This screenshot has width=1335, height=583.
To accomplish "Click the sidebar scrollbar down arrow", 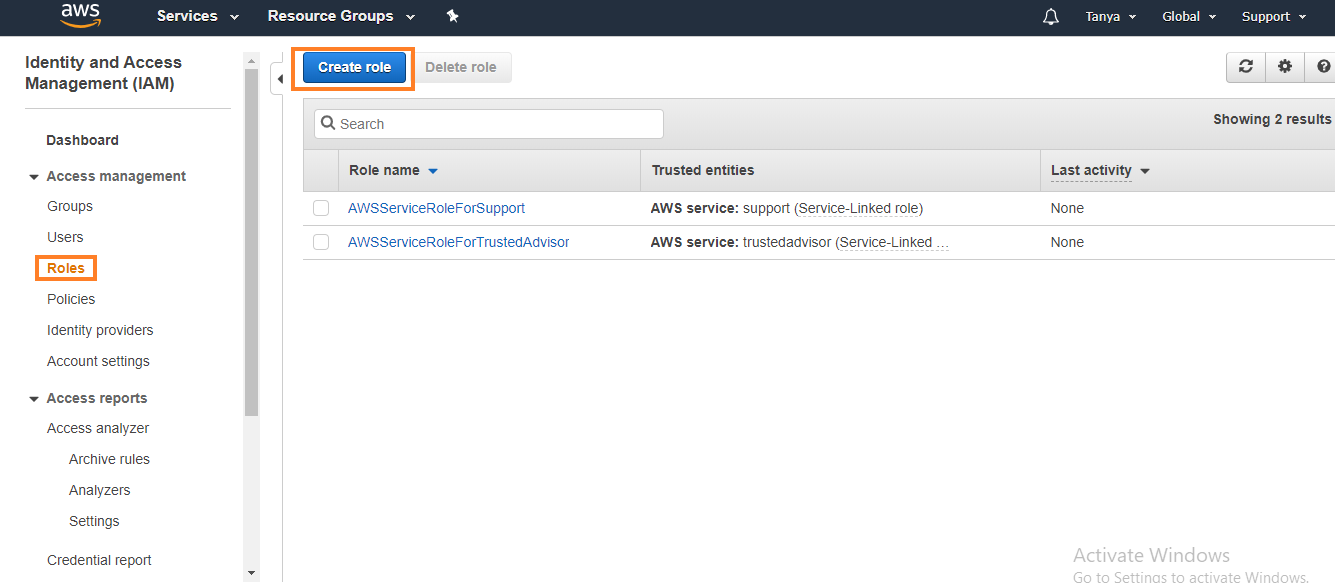I will click(251, 573).
